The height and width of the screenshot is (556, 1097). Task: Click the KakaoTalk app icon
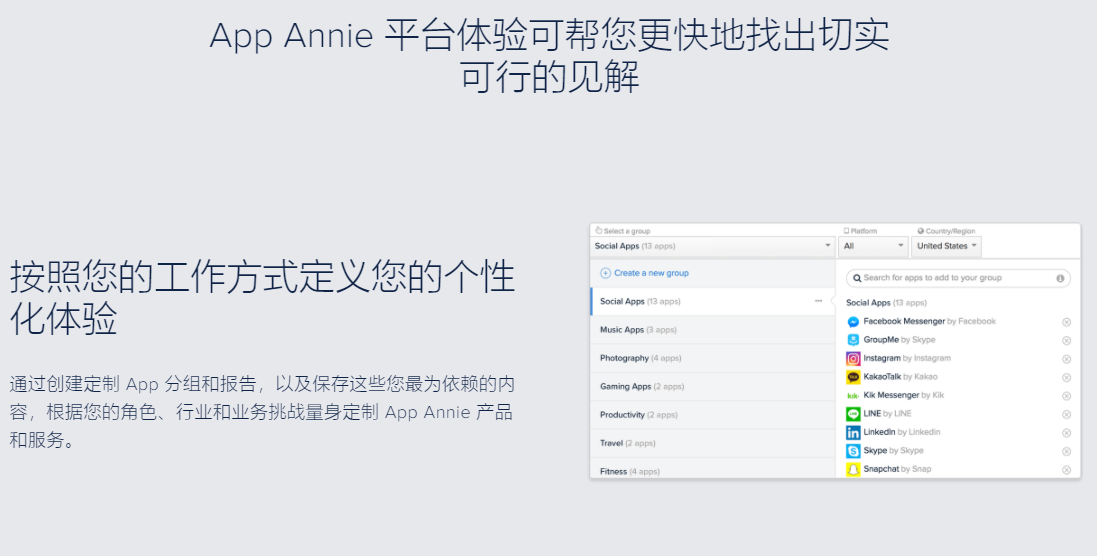pyautogui.click(x=853, y=377)
